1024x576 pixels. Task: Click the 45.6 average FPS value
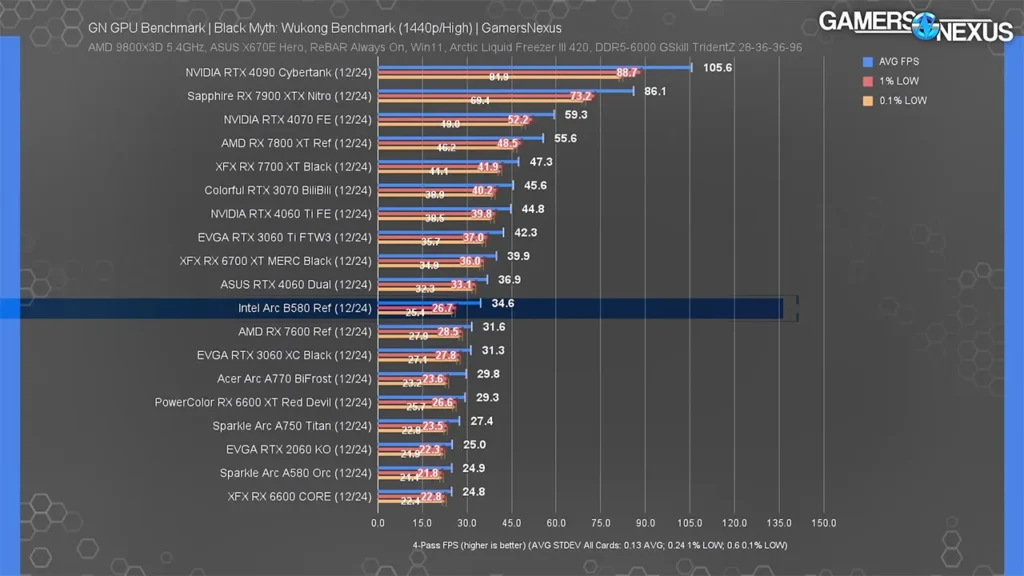[536, 185]
